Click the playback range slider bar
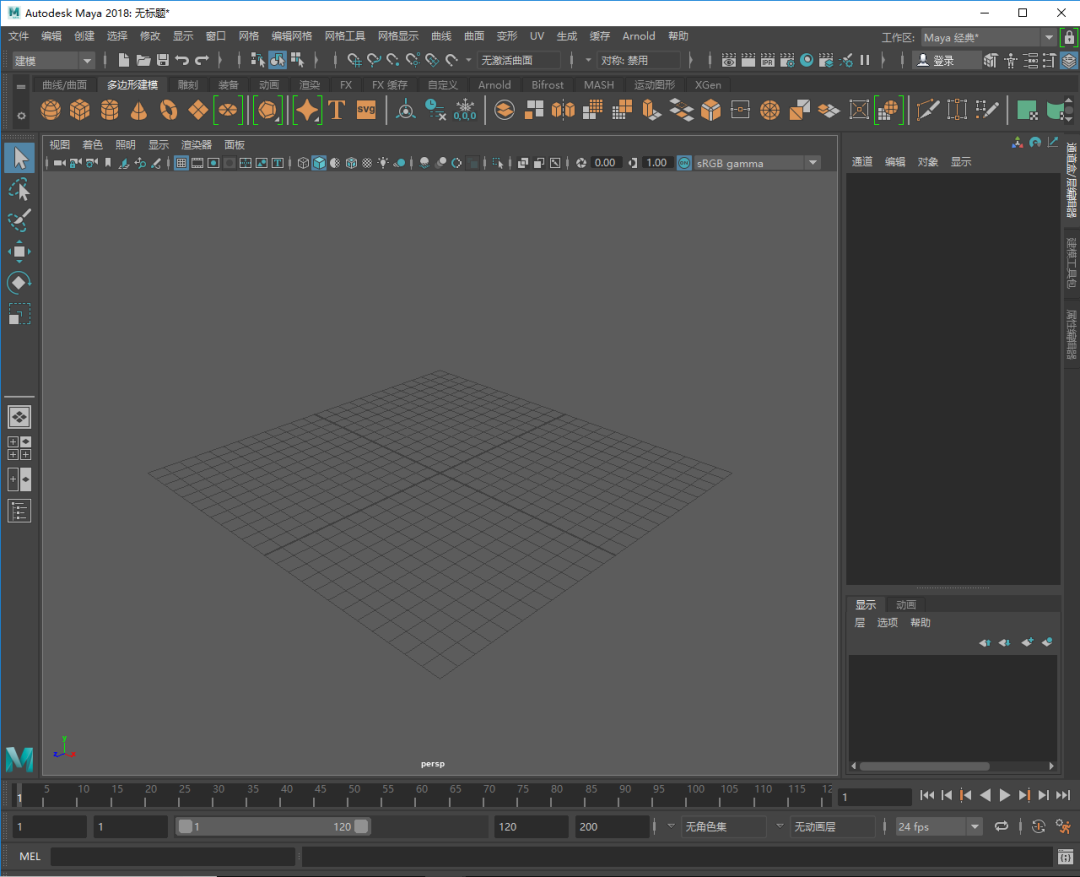The width and height of the screenshot is (1080, 877). pos(272,827)
